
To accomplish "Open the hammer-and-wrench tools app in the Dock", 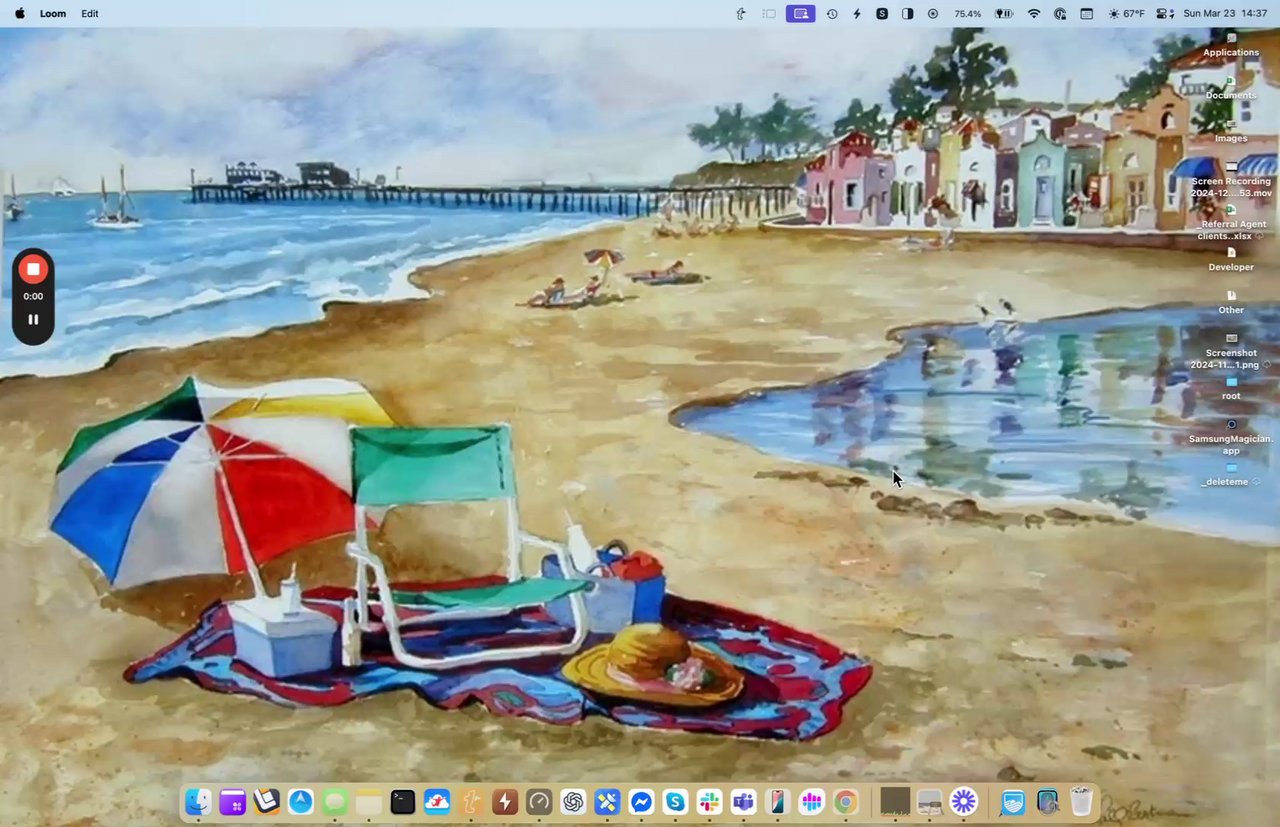I will pyautogui.click(x=607, y=802).
